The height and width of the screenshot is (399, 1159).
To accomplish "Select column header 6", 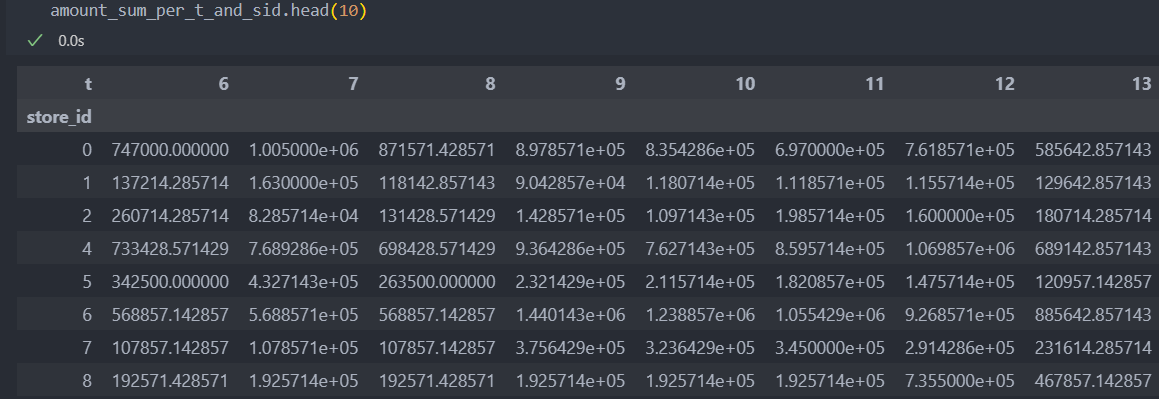I will coord(223,83).
